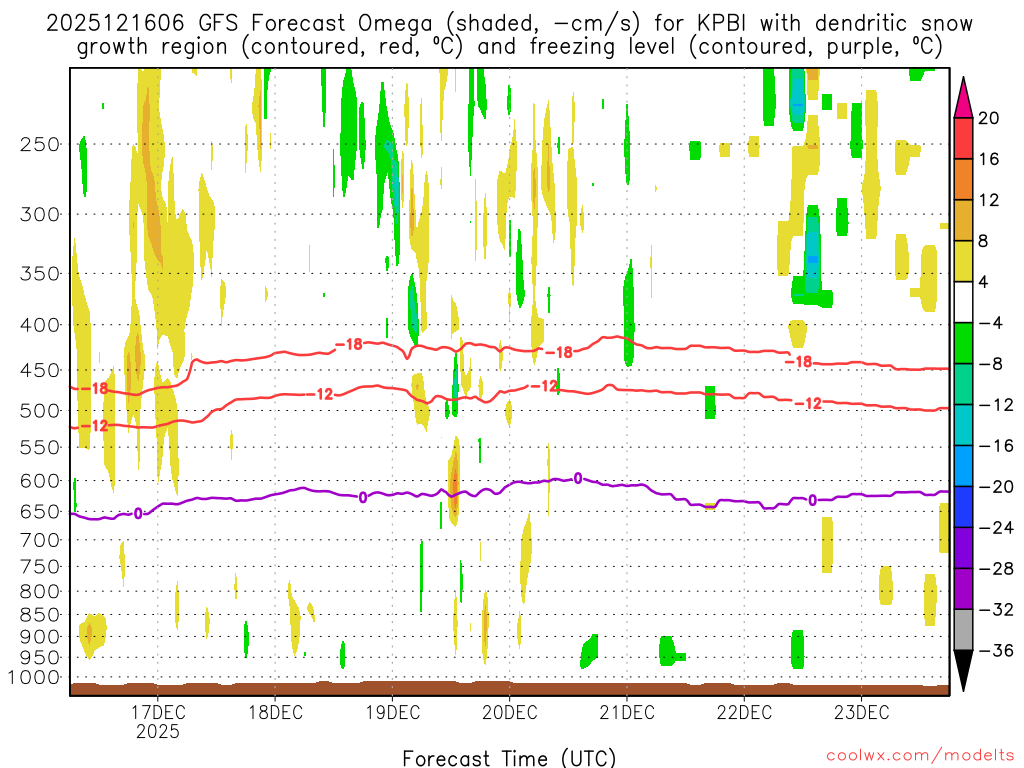
Task: Click the 750 pressure level label
Action: coord(40,566)
